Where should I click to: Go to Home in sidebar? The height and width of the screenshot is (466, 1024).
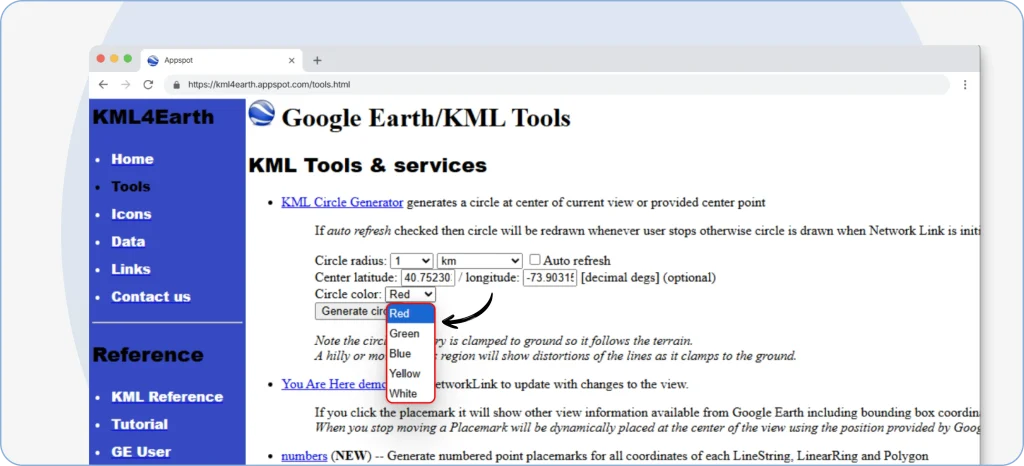132,159
